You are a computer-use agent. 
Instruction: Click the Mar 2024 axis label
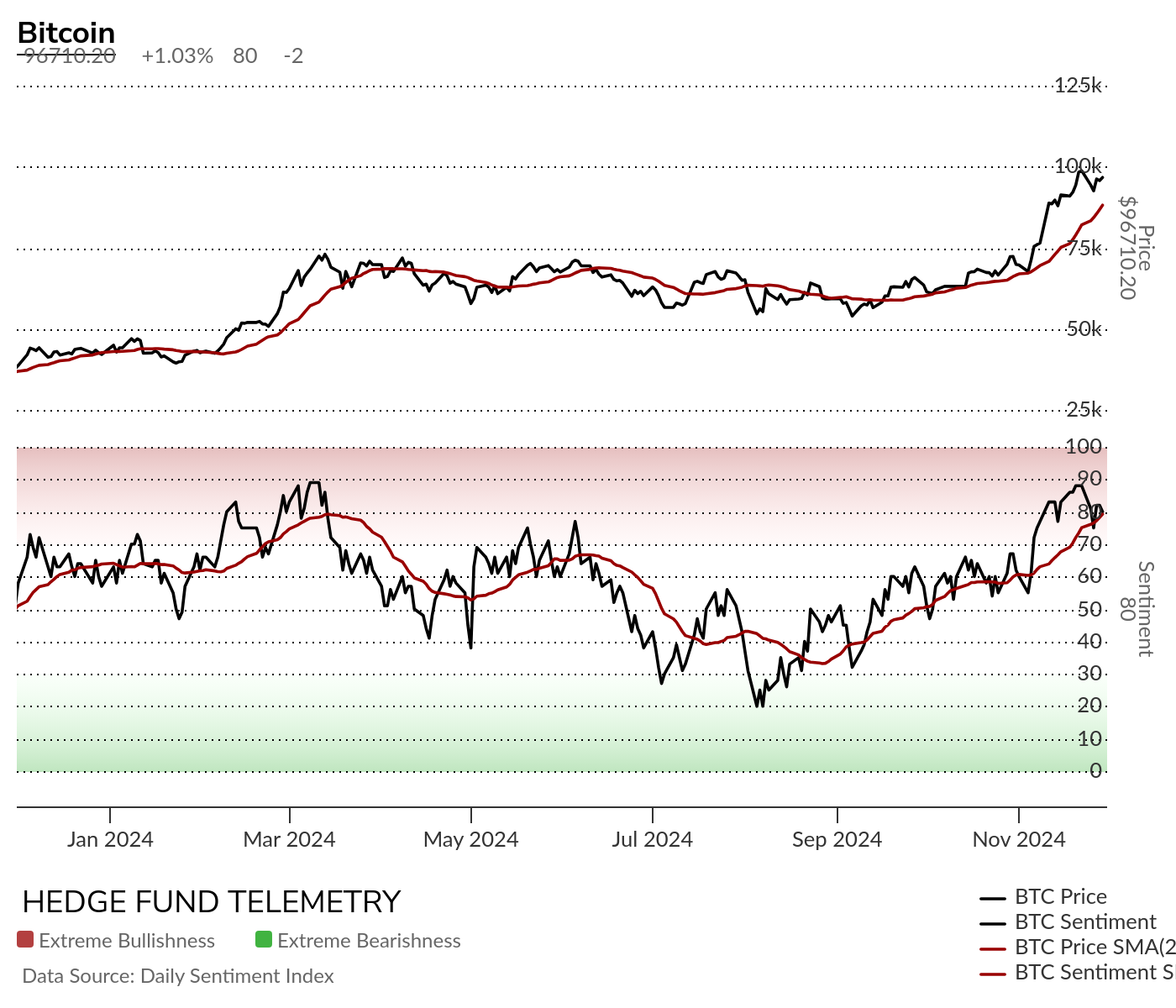pos(289,839)
